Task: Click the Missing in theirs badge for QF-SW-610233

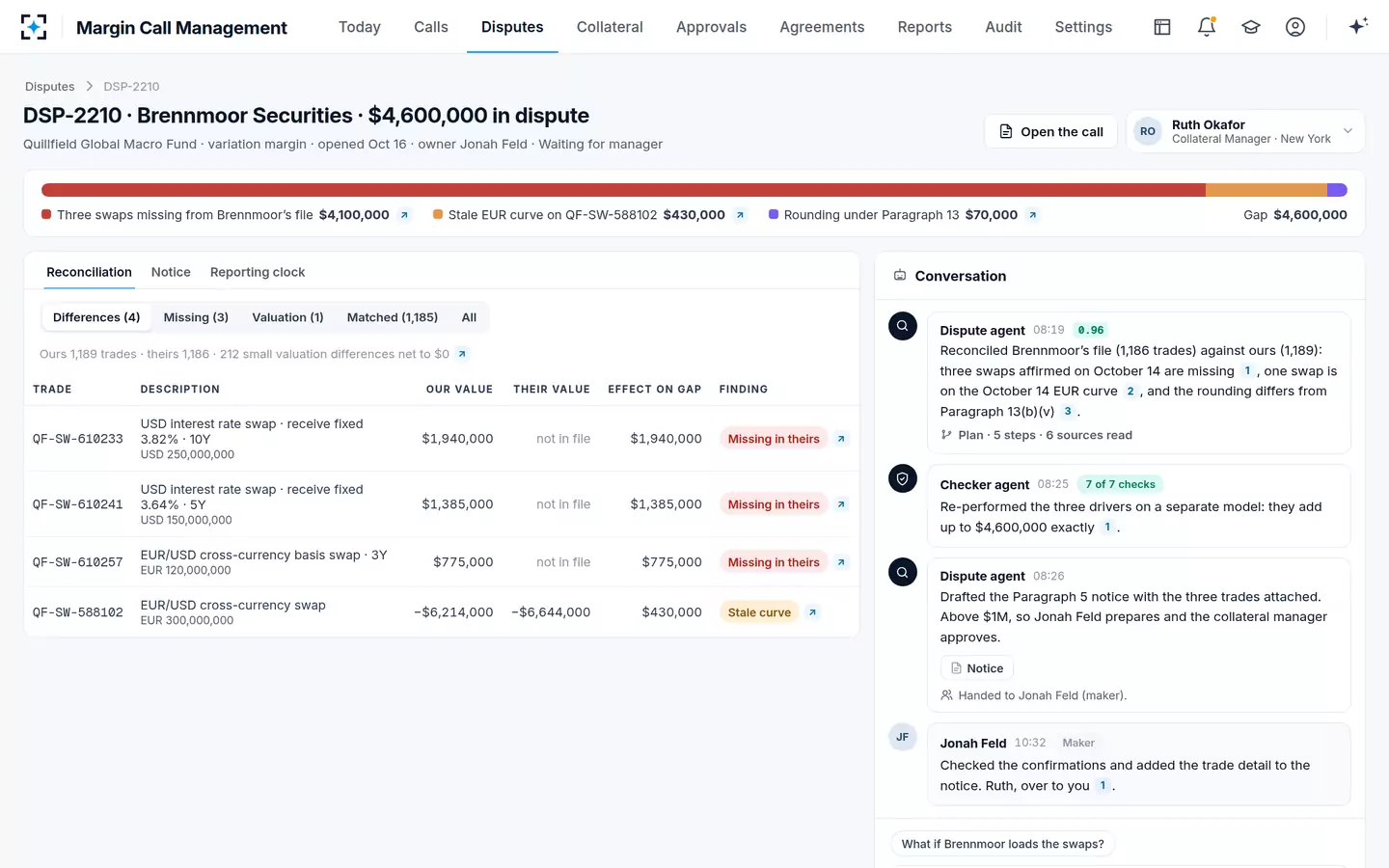Action: pyautogui.click(x=774, y=439)
